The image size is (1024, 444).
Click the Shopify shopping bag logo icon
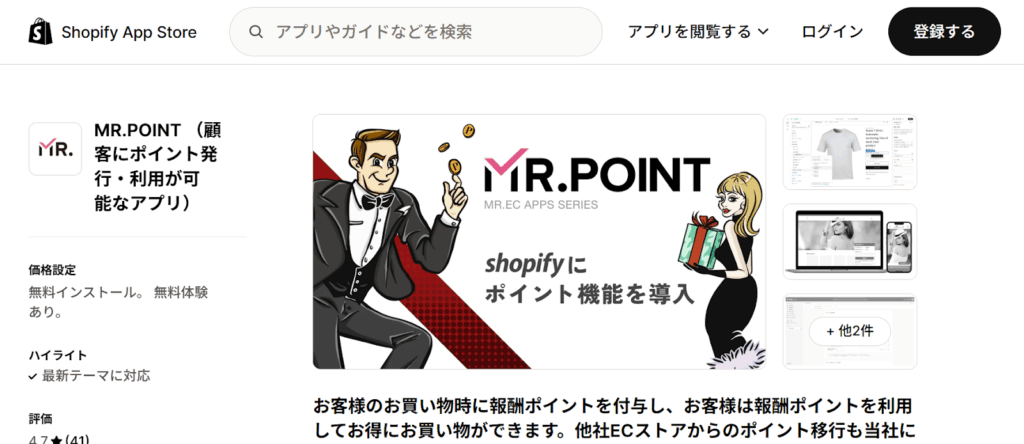tap(40, 31)
